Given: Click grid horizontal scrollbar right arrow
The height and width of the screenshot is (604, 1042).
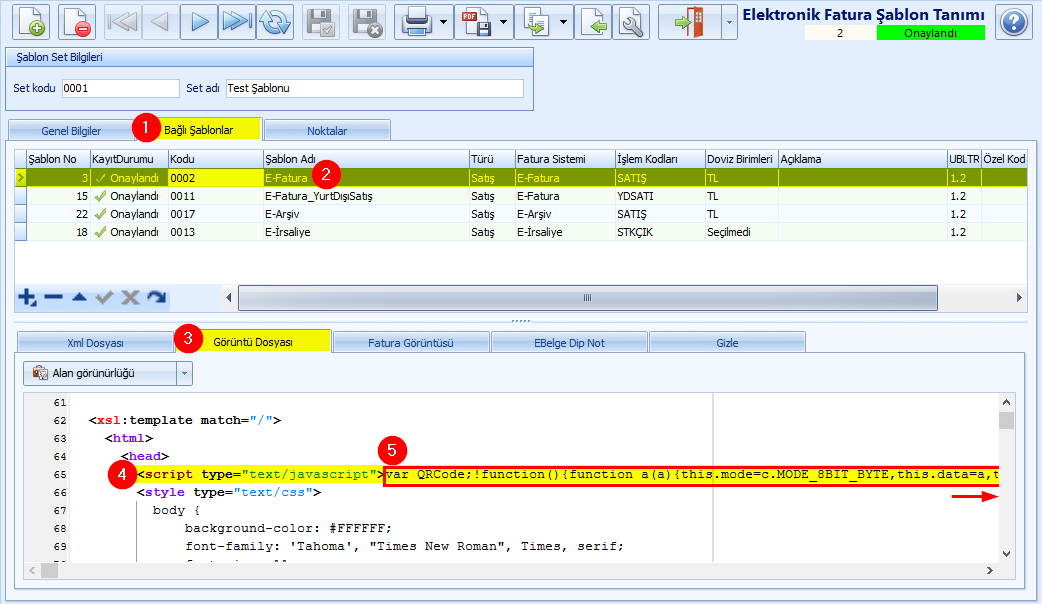Looking at the screenshot, I should (1019, 298).
